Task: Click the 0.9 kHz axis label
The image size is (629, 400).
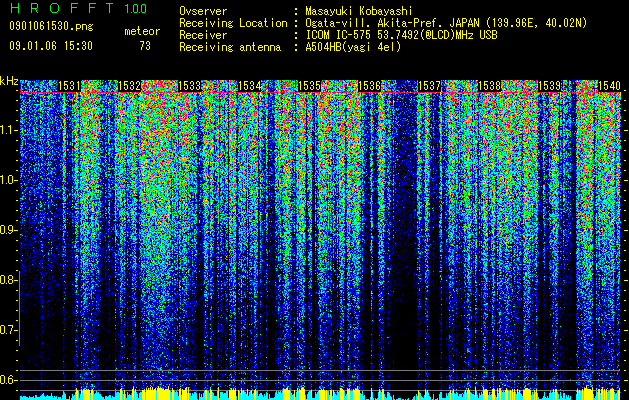Action: pyautogui.click(x=9, y=230)
